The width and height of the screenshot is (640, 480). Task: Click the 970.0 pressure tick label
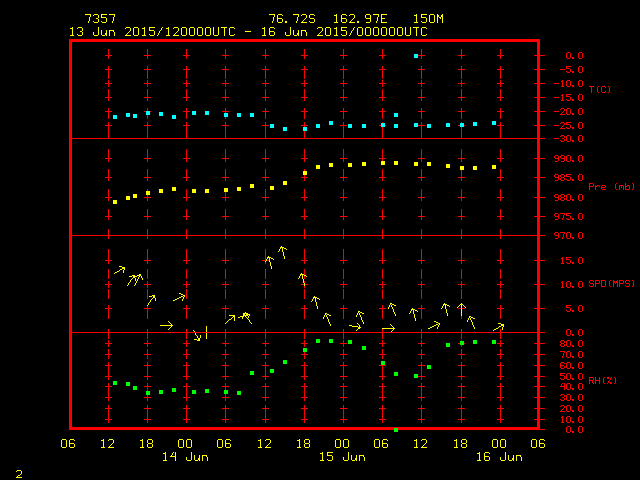pos(567,236)
